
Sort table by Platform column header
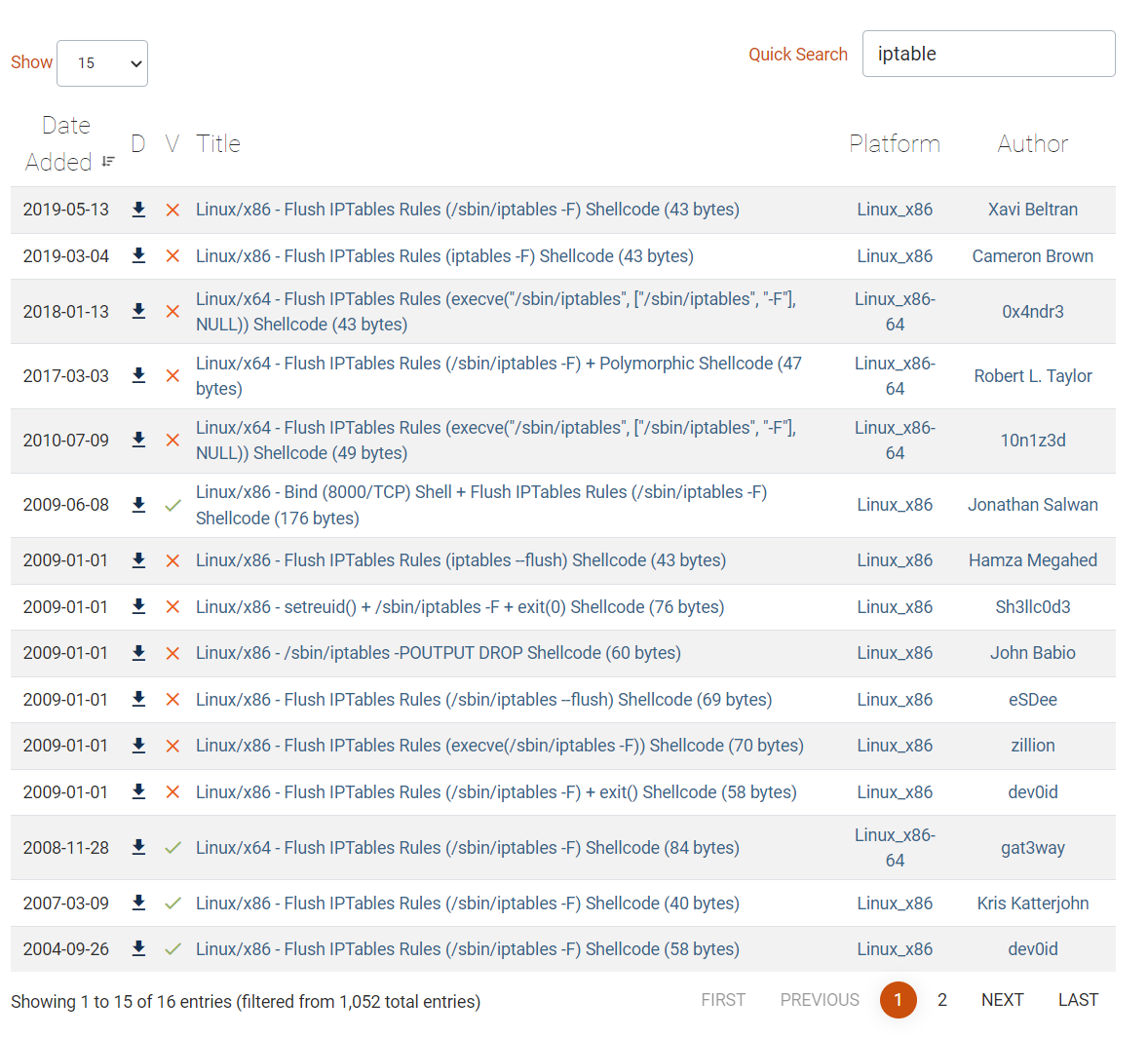pos(894,144)
